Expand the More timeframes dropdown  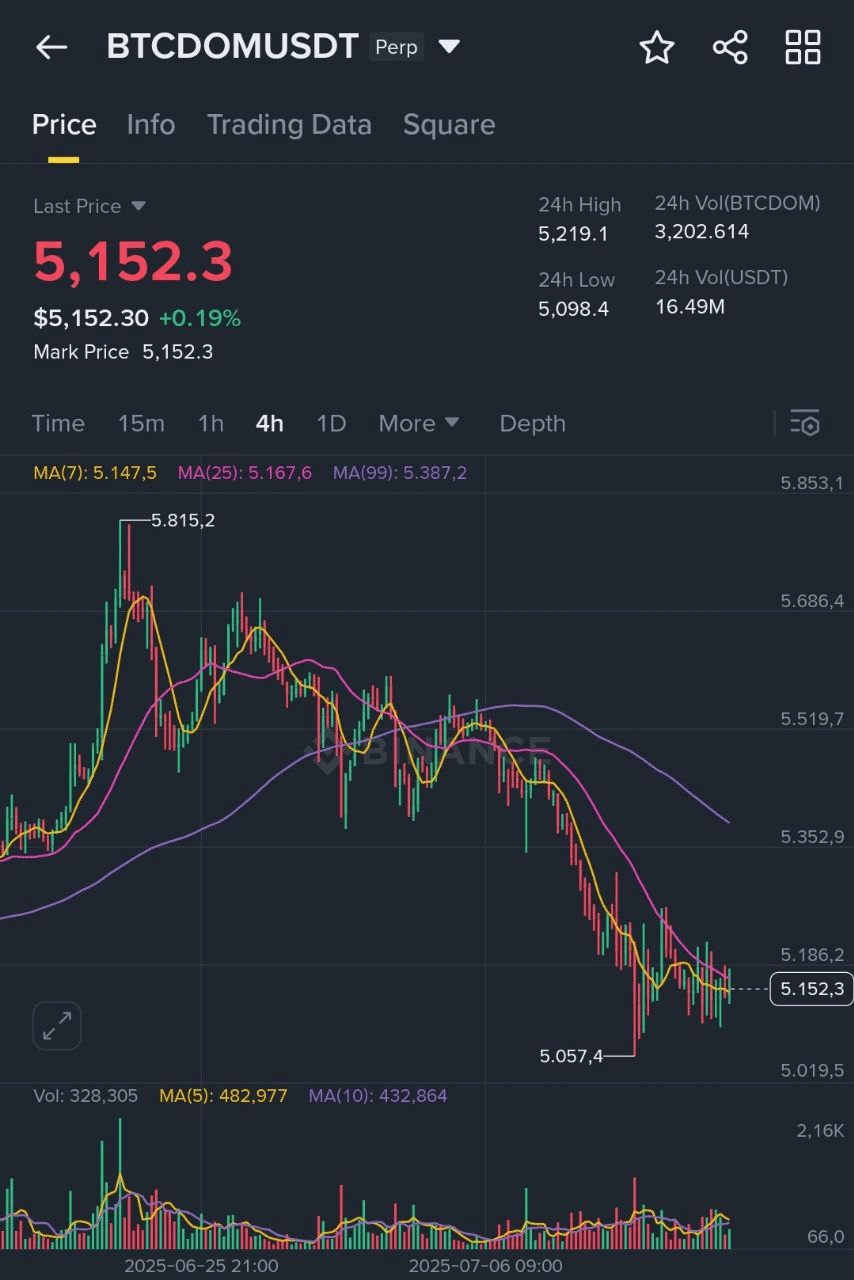(x=419, y=423)
